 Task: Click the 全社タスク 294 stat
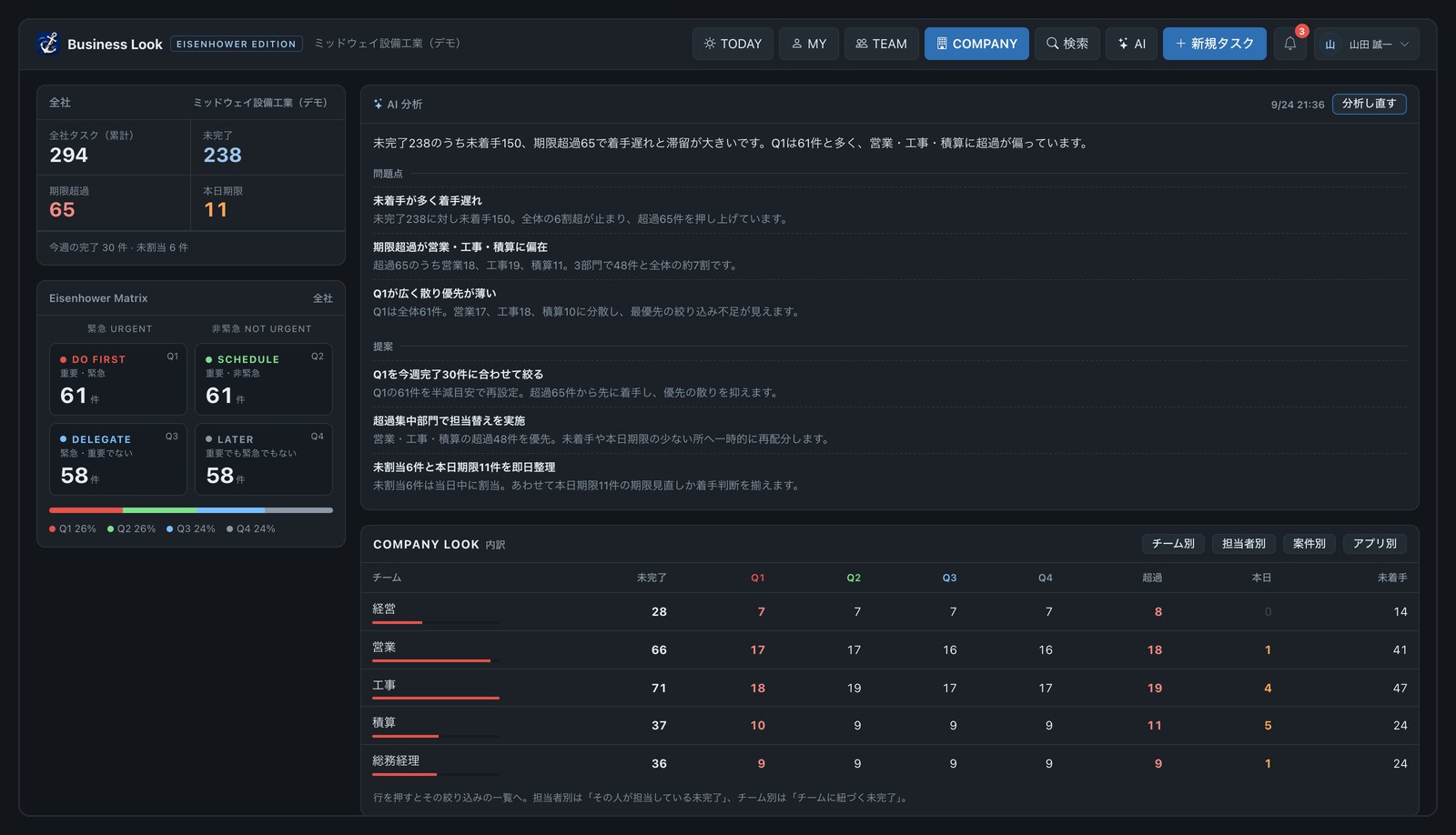coord(114,147)
